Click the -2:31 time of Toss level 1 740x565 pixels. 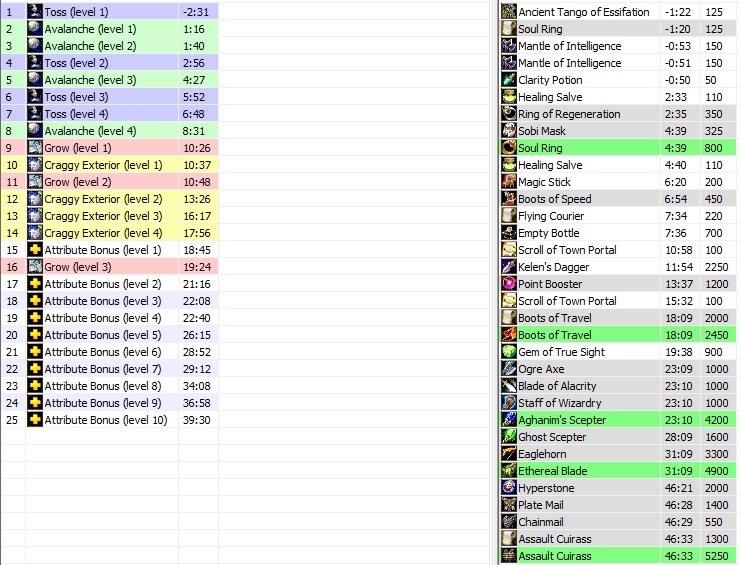(195, 12)
